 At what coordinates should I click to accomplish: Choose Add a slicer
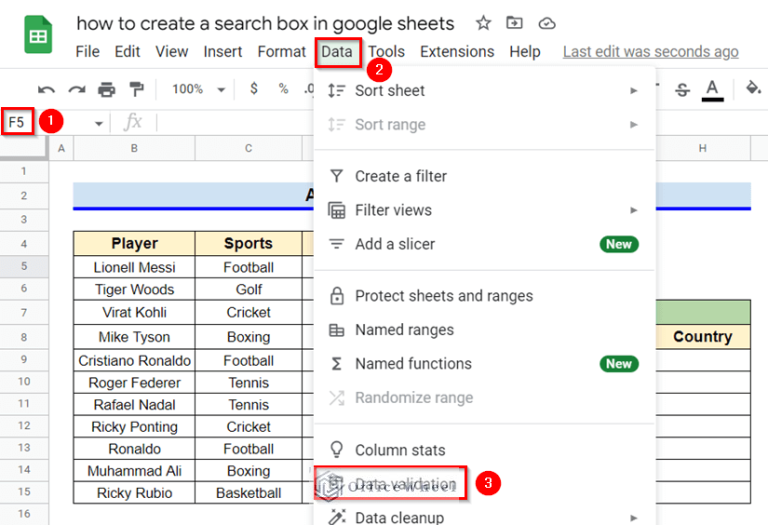[484, 244]
